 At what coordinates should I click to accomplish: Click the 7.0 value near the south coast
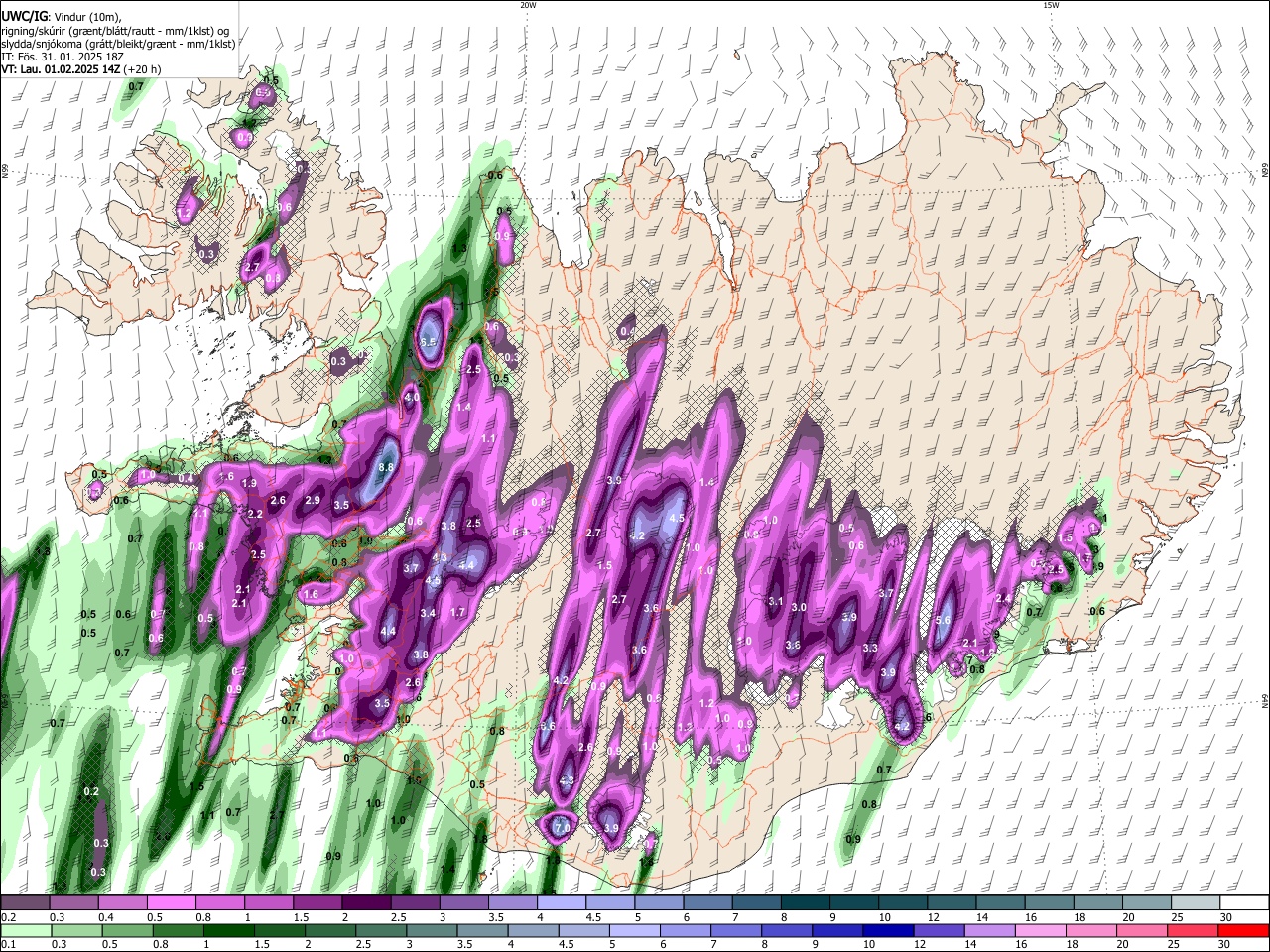tap(562, 827)
